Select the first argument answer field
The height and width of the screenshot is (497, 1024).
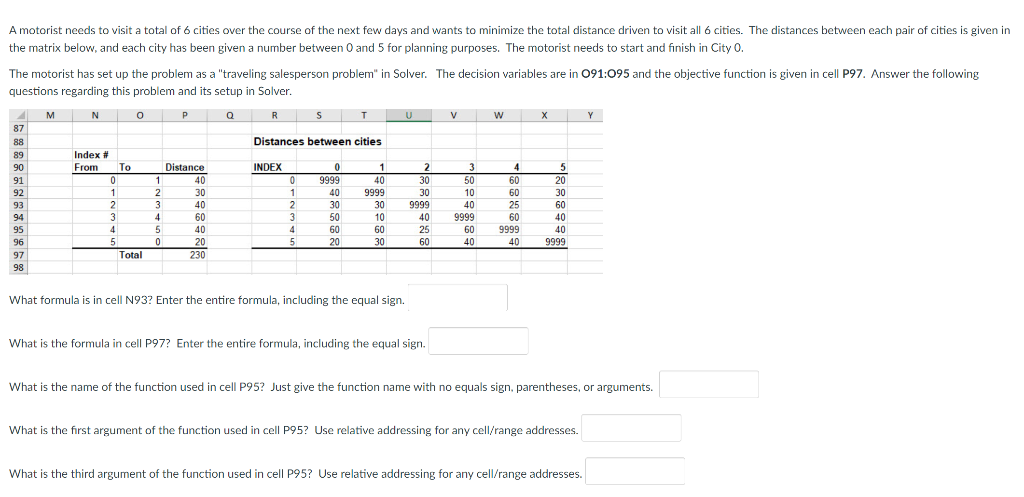point(632,428)
